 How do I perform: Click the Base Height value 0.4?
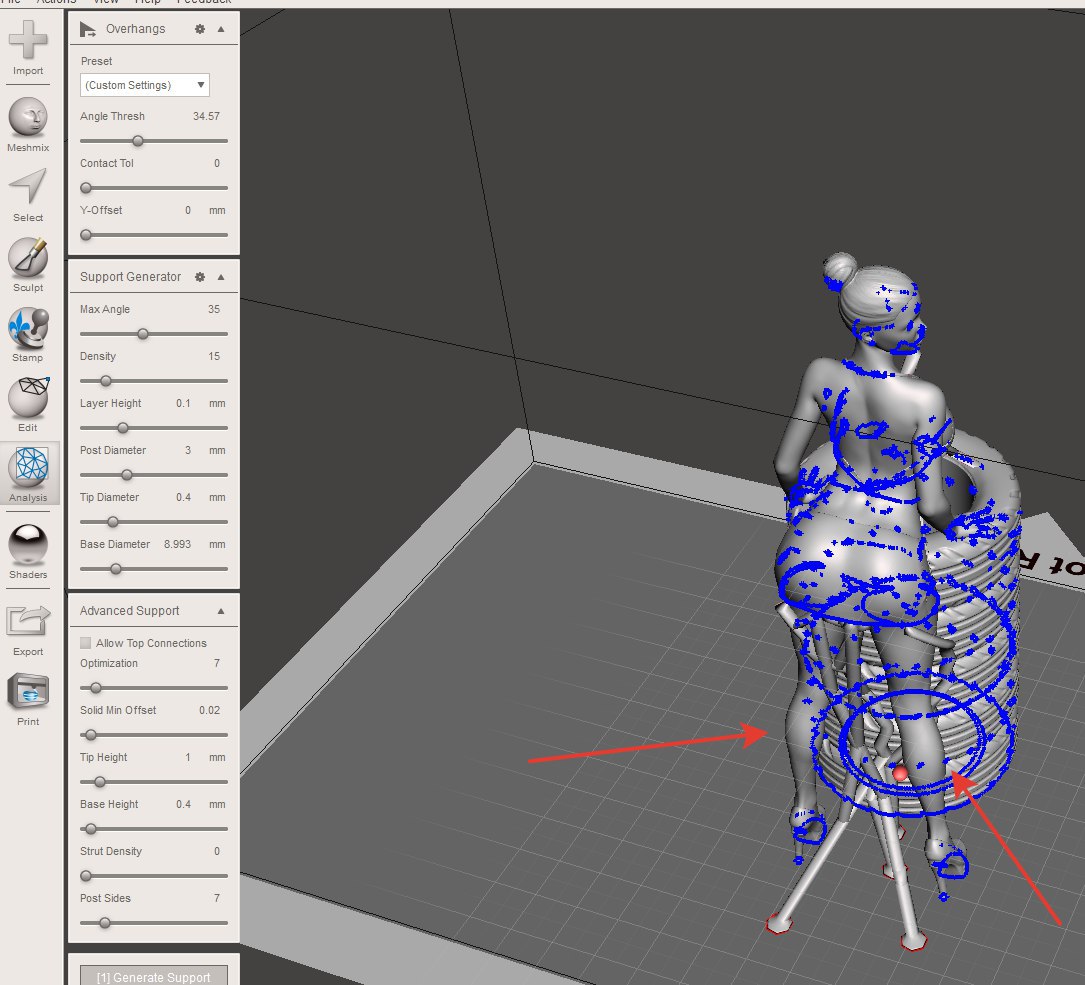(183, 804)
